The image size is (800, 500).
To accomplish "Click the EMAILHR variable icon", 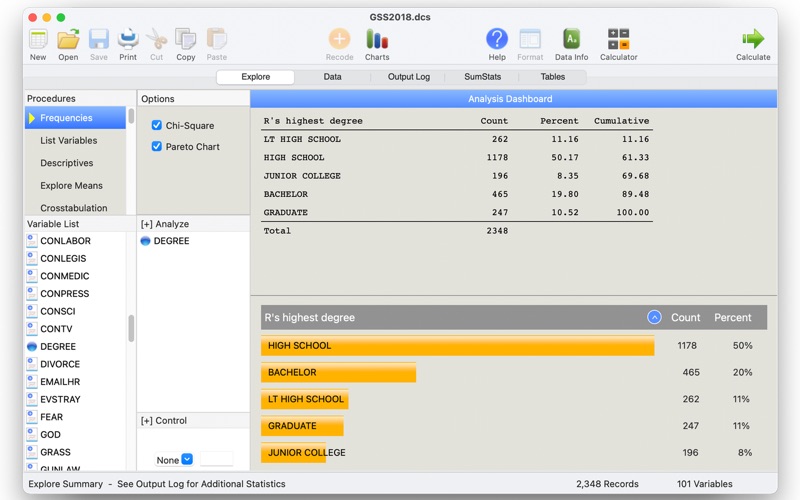I will tap(32, 382).
